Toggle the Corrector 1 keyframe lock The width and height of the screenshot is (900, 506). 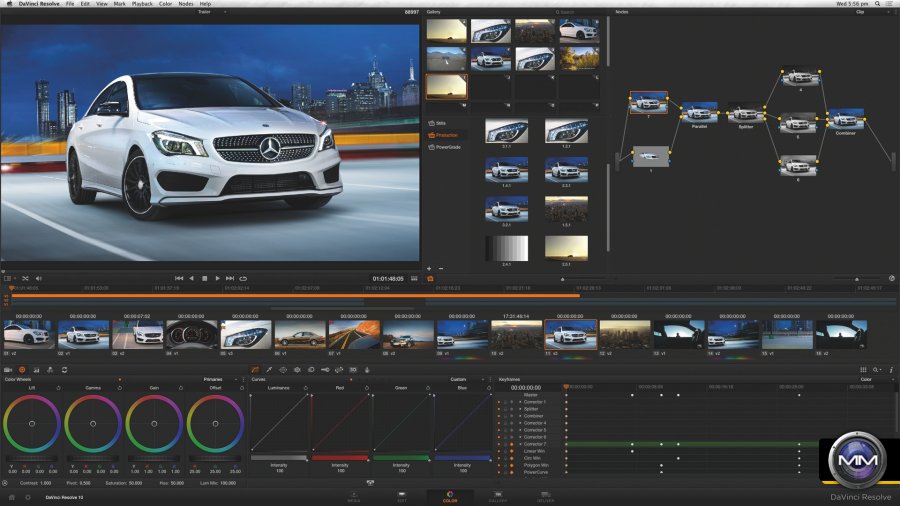[x=506, y=402]
